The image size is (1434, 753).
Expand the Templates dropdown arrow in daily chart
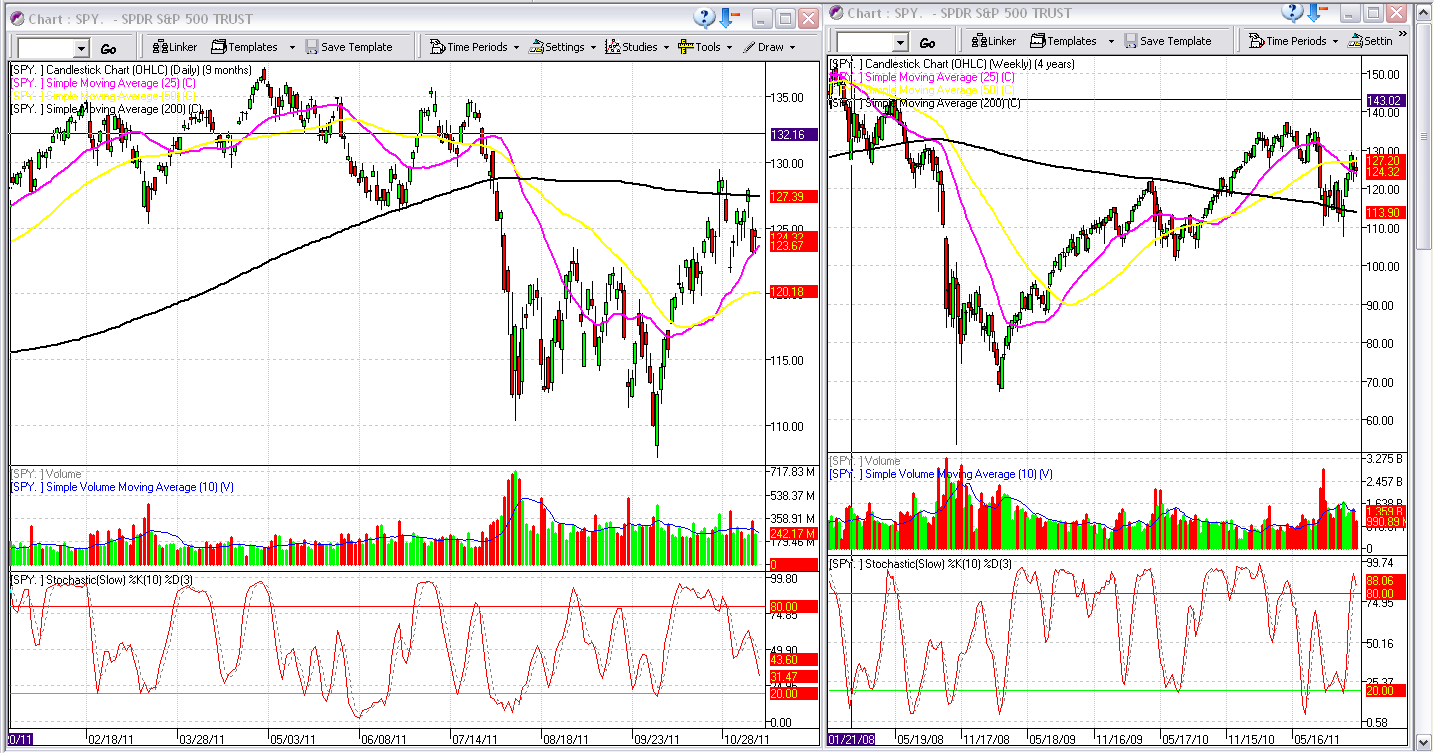(x=292, y=47)
